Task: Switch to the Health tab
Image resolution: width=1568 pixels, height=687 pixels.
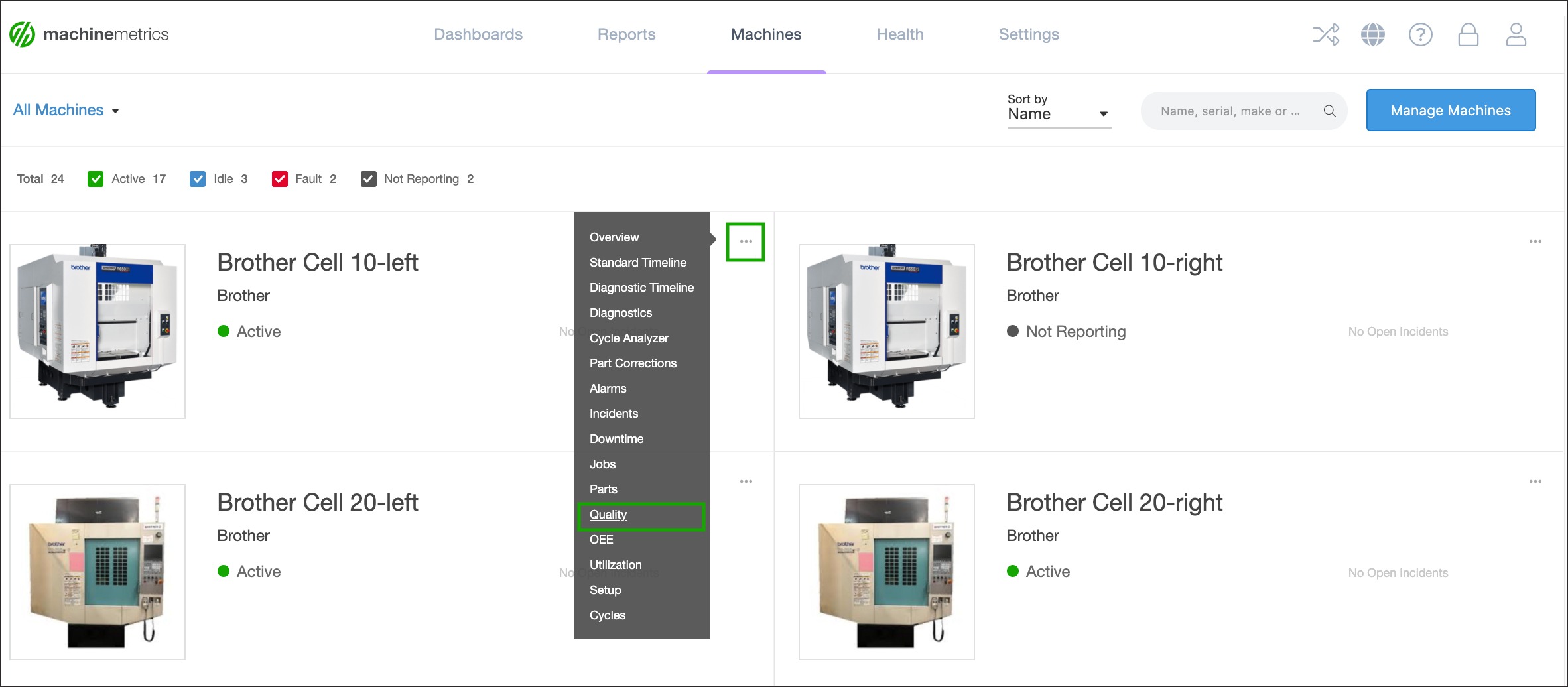Action: click(900, 34)
